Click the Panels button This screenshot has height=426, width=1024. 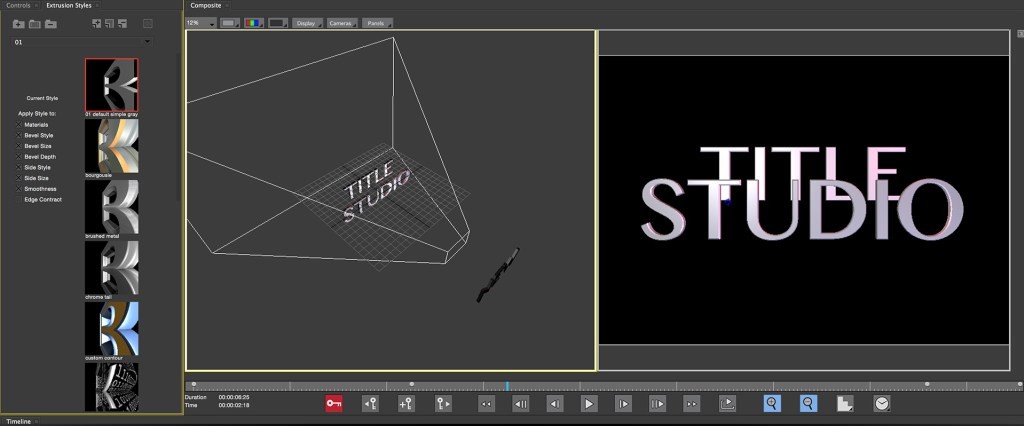tap(376, 22)
